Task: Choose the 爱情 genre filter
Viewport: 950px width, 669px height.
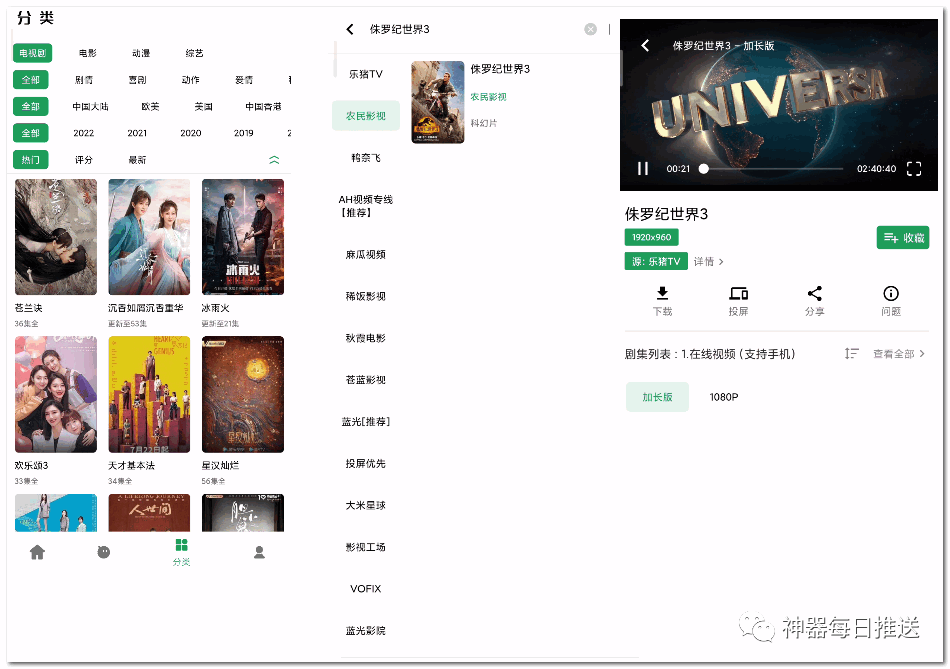Action: click(244, 79)
